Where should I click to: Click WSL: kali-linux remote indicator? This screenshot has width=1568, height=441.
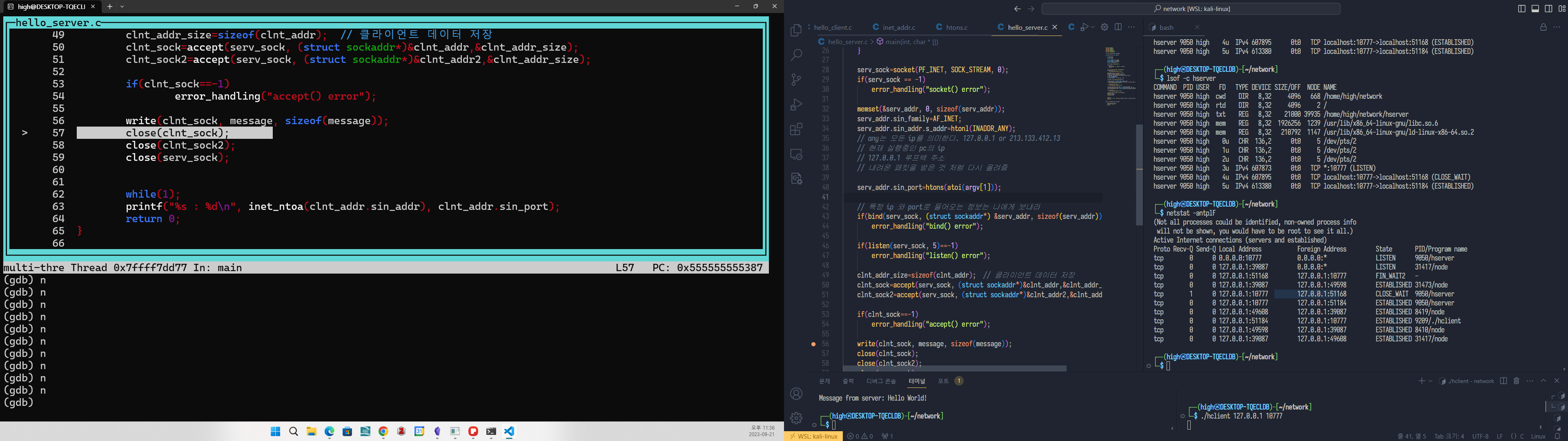click(x=813, y=436)
